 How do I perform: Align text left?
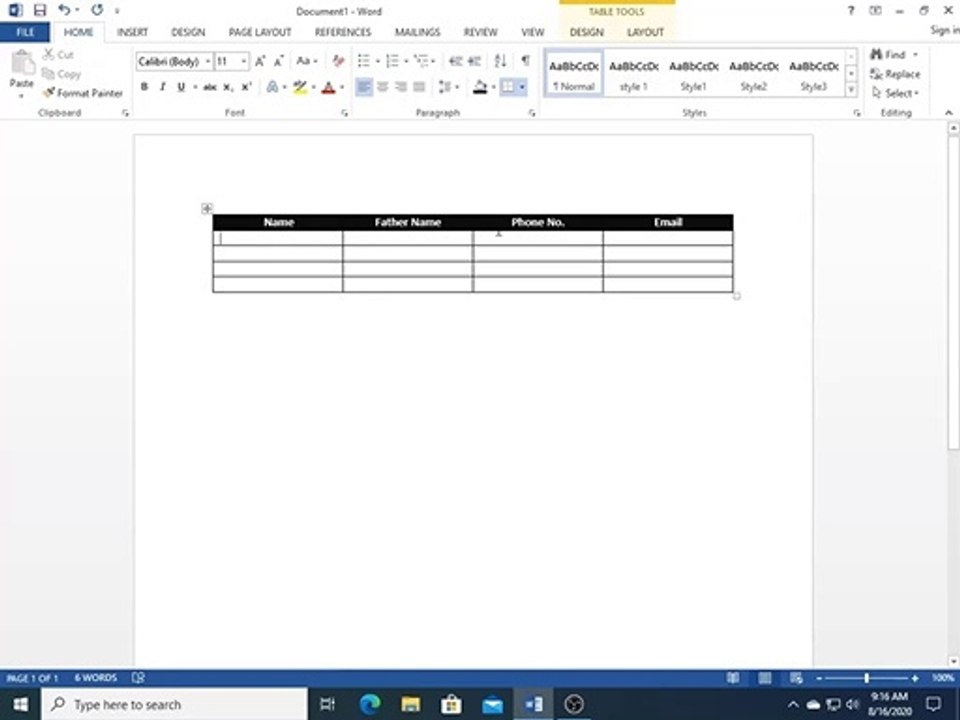364,88
